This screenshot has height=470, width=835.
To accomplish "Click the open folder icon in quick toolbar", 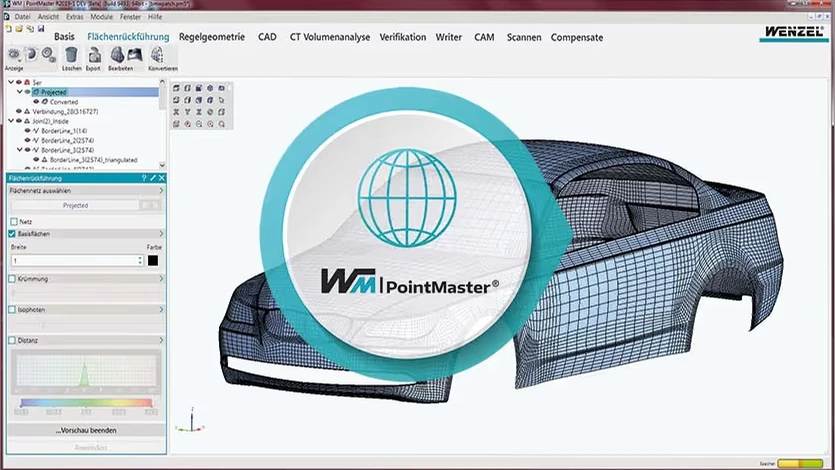I will 19,28.
